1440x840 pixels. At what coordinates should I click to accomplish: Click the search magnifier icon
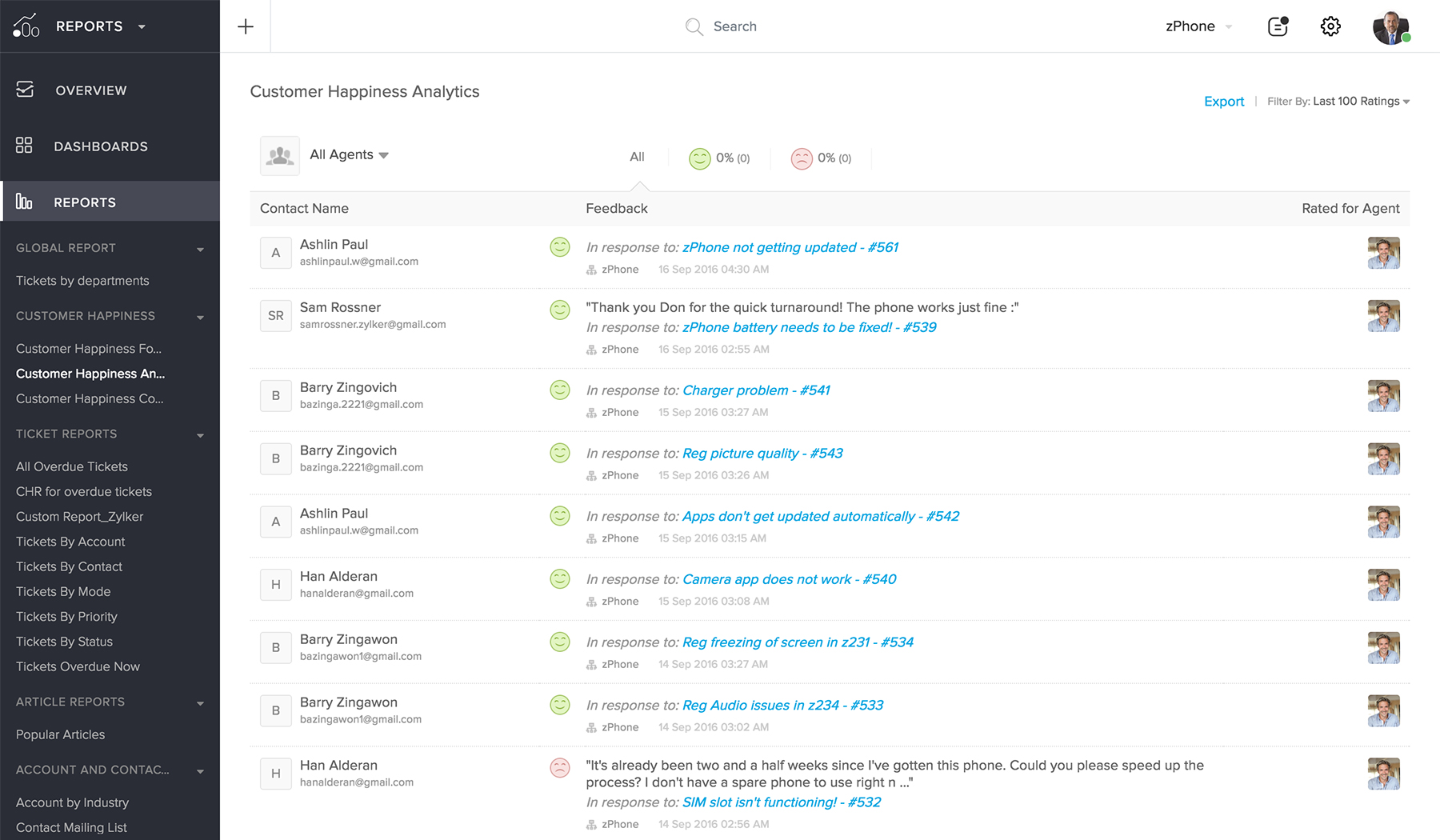click(694, 26)
